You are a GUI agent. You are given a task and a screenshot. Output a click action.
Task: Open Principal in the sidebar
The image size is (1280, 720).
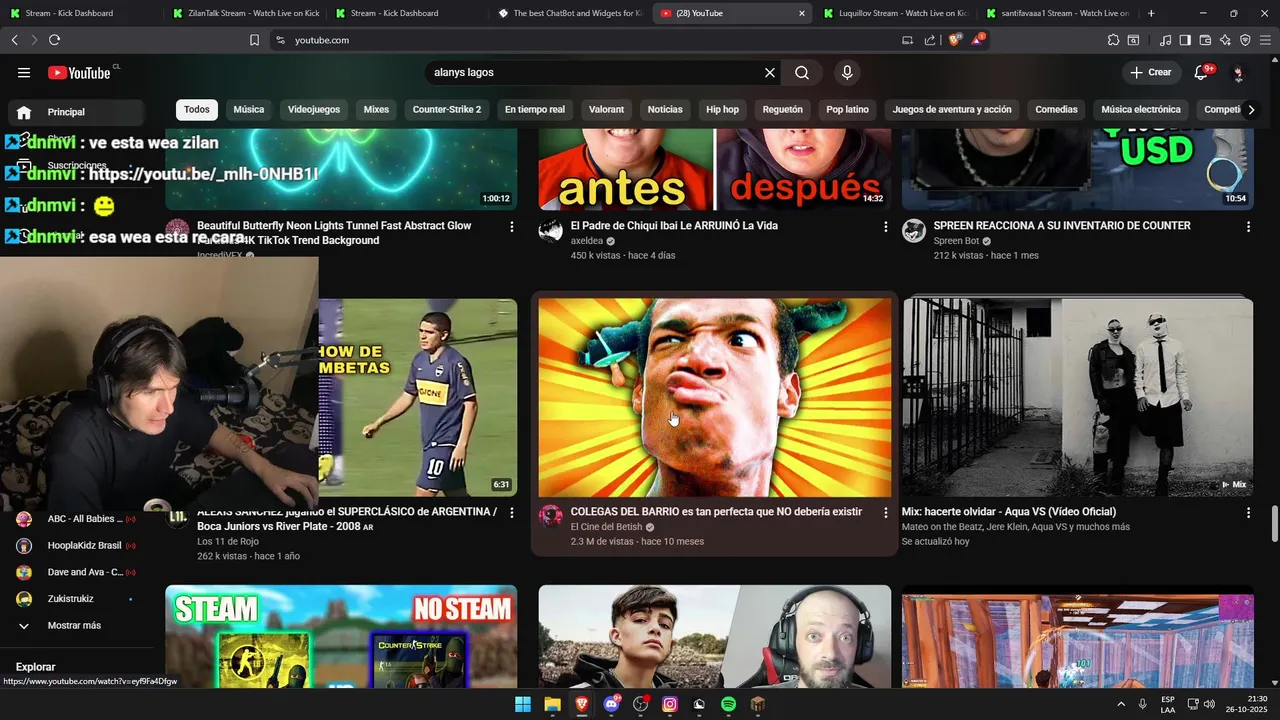(x=74, y=112)
